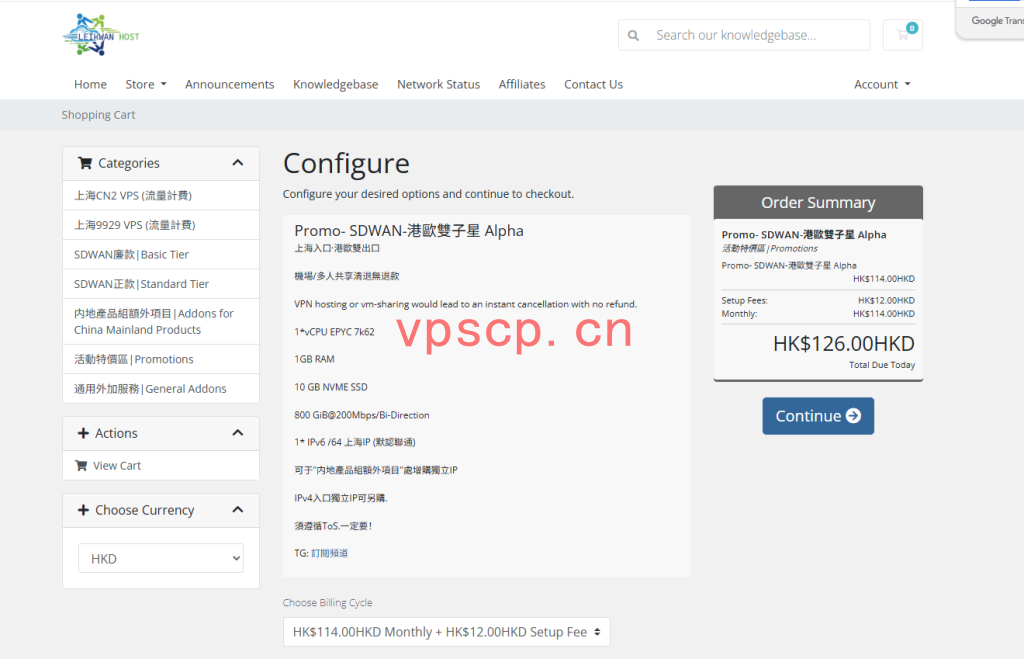
Task: Open Network Status page
Action: point(438,84)
